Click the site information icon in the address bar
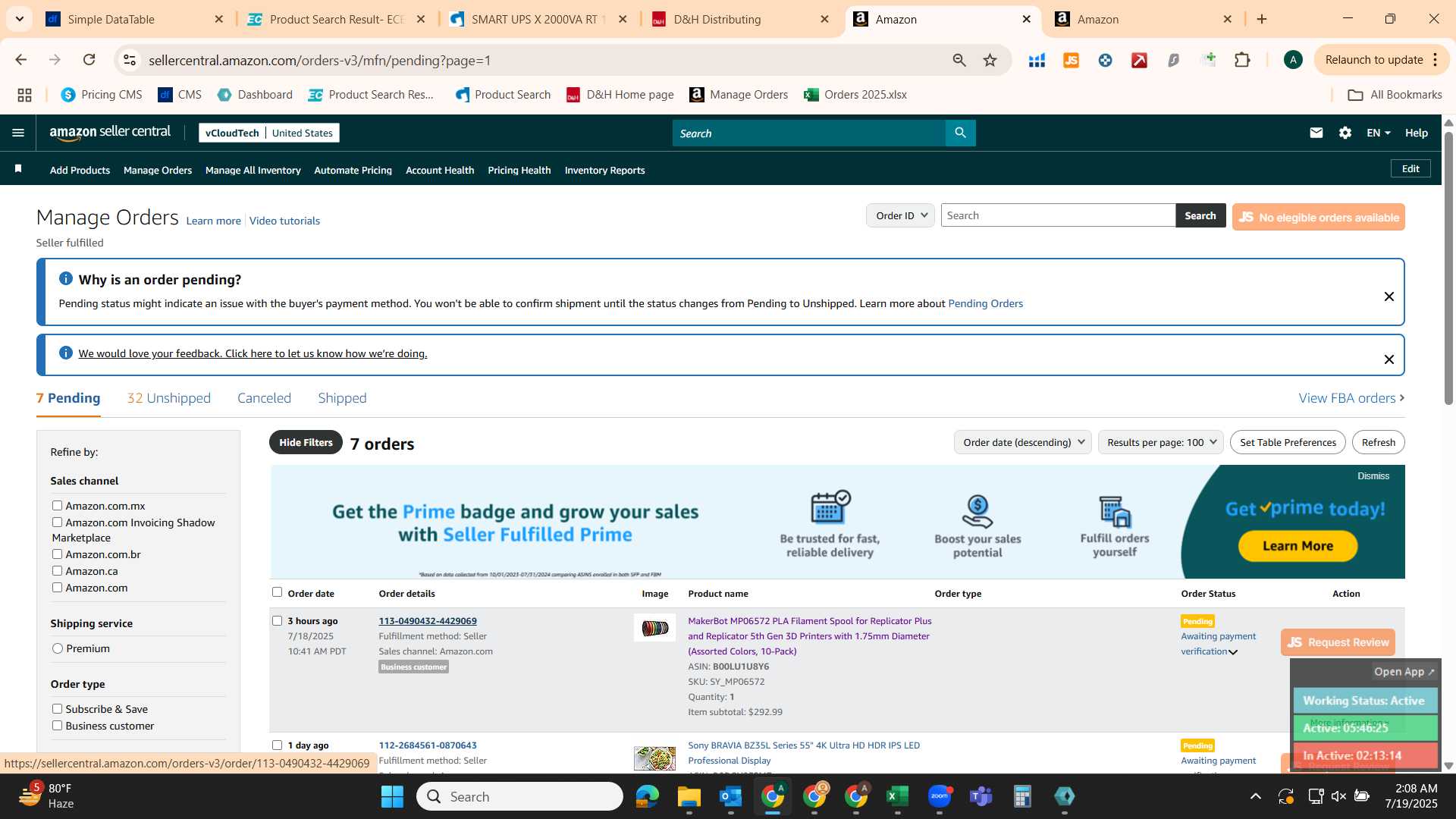The height and width of the screenshot is (819, 1456). (x=130, y=60)
